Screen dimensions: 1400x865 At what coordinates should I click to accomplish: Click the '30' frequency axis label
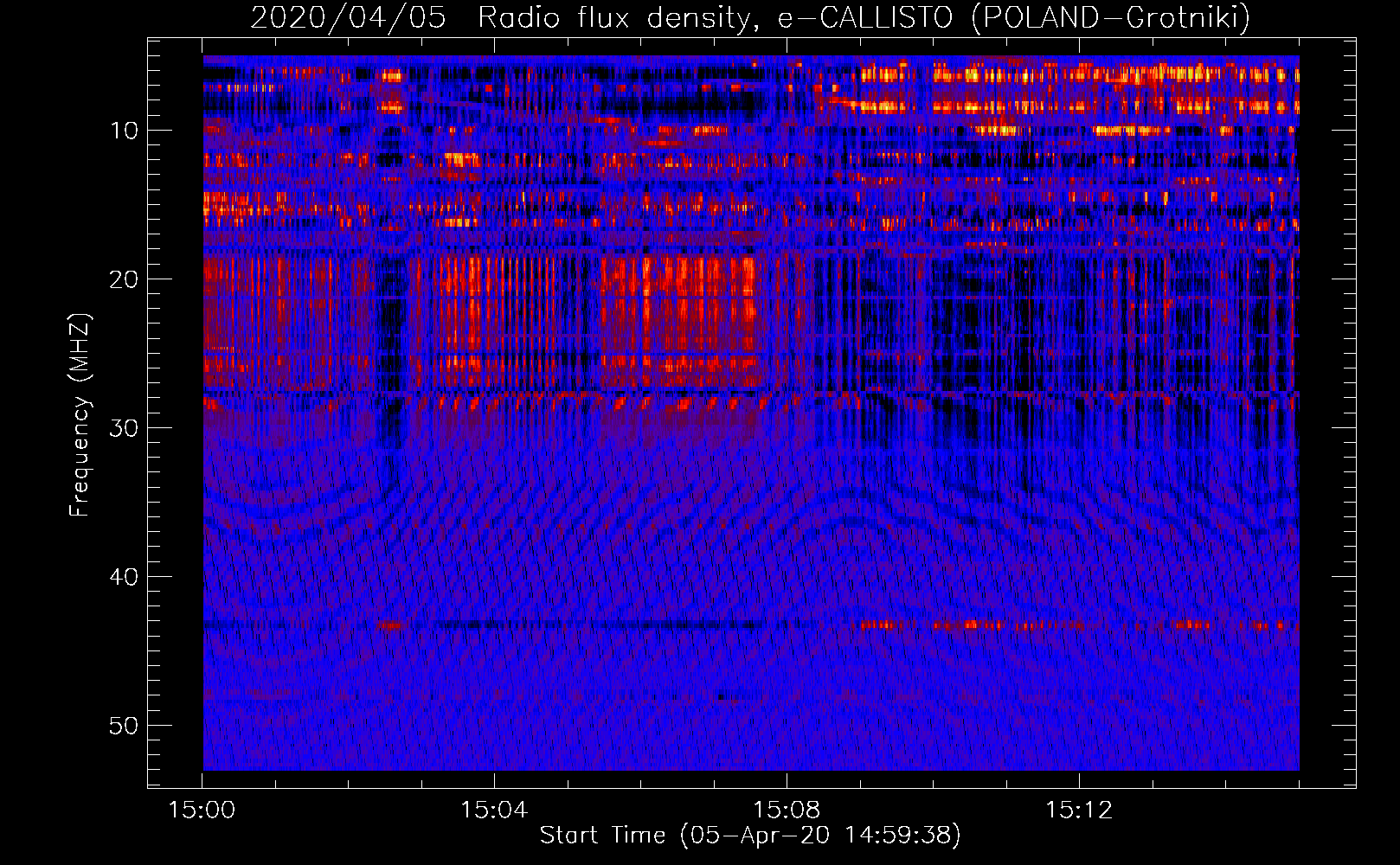click(x=124, y=428)
